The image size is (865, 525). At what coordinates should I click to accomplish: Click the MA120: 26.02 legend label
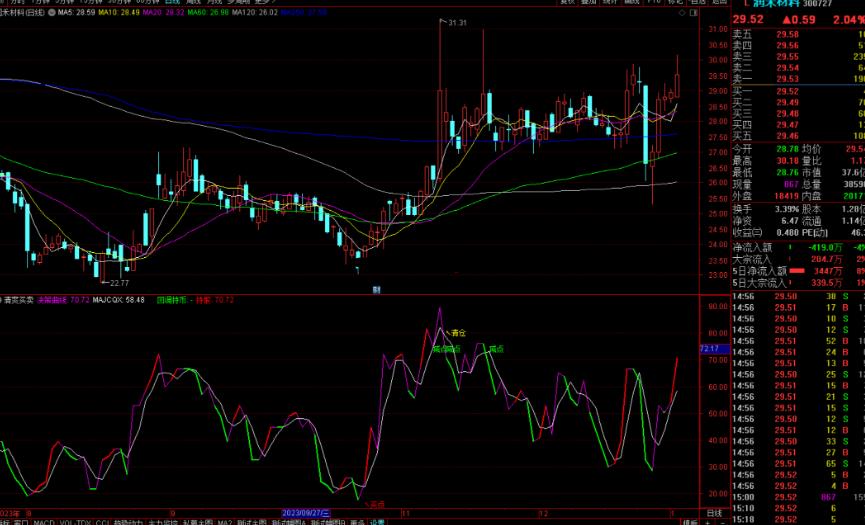pos(255,12)
